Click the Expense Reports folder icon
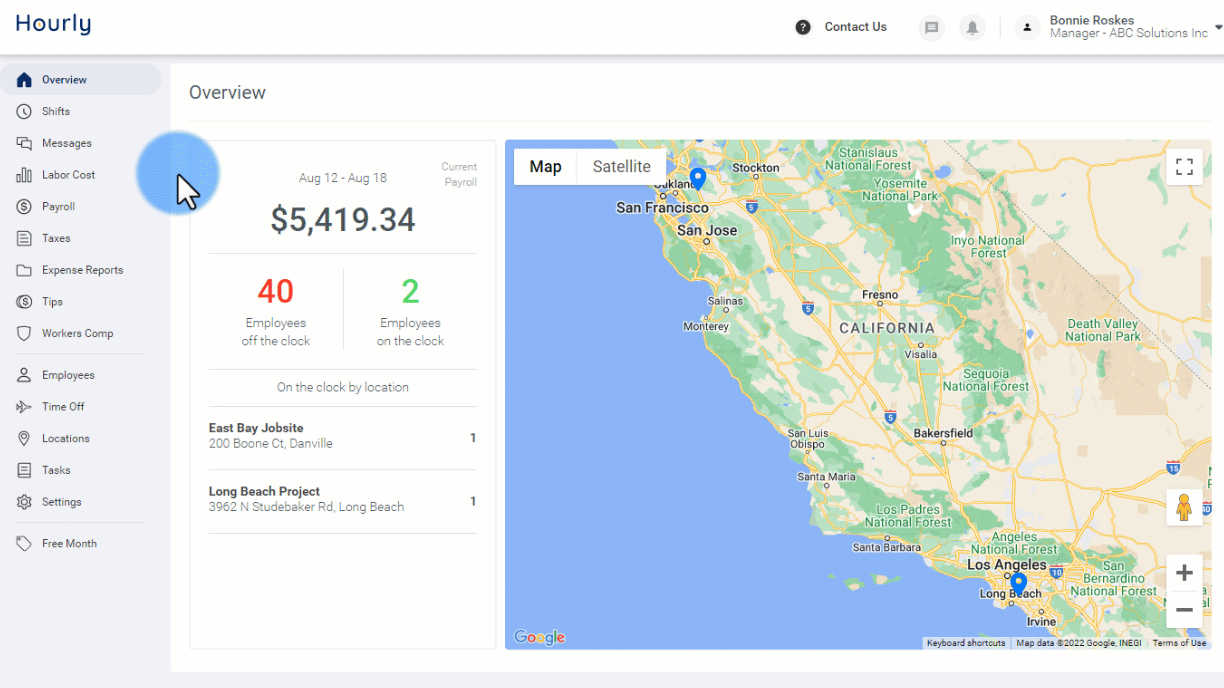1224x688 pixels. (x=24, y=270)
